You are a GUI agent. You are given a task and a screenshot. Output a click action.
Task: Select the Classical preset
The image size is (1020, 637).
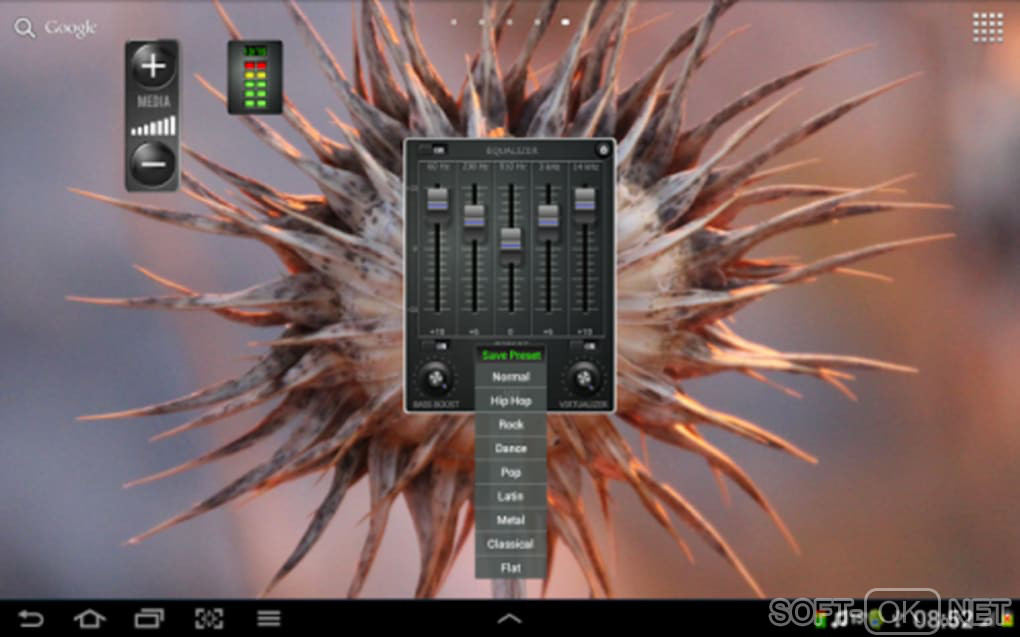tap(511, 544)
